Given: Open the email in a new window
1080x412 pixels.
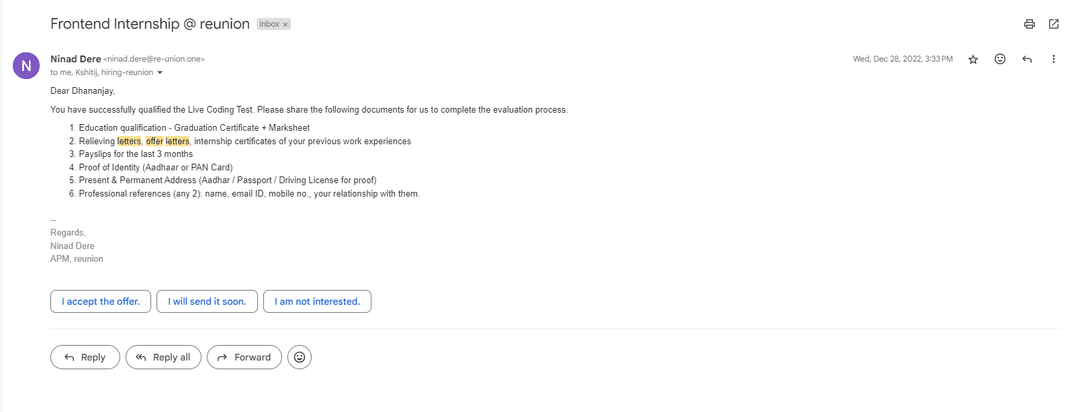Looking at the screenshot, I should coord(1053,24).
